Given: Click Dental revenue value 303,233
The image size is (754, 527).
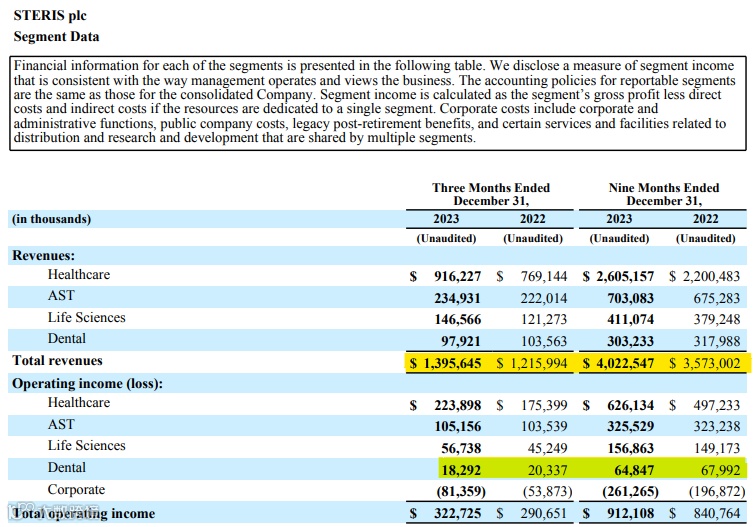Looking at the screenshot, I should pos(630,341).
